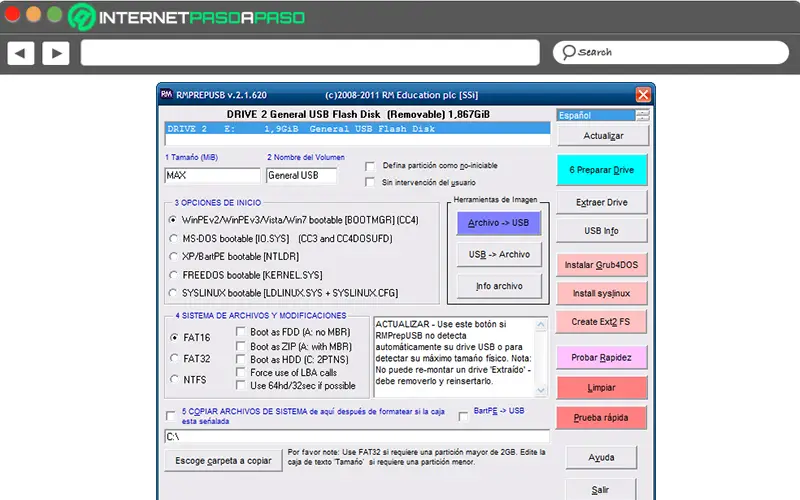Click the Limpiar button

pos(602,388)
